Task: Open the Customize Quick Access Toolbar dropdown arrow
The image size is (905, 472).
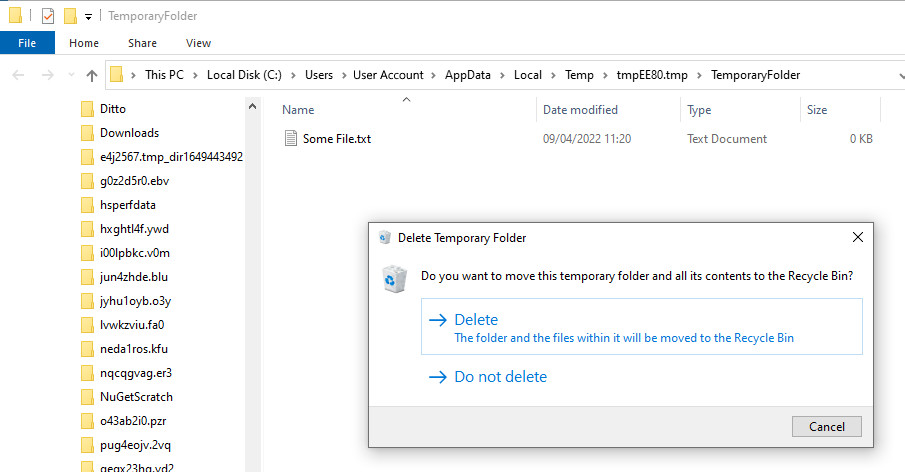Action: [88, 17]
